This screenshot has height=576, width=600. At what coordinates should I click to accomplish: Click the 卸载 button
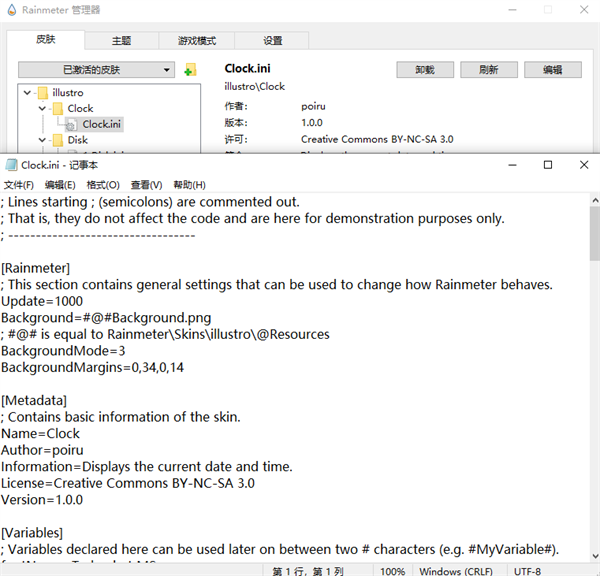pyautogui.click(x=425, y=70)
